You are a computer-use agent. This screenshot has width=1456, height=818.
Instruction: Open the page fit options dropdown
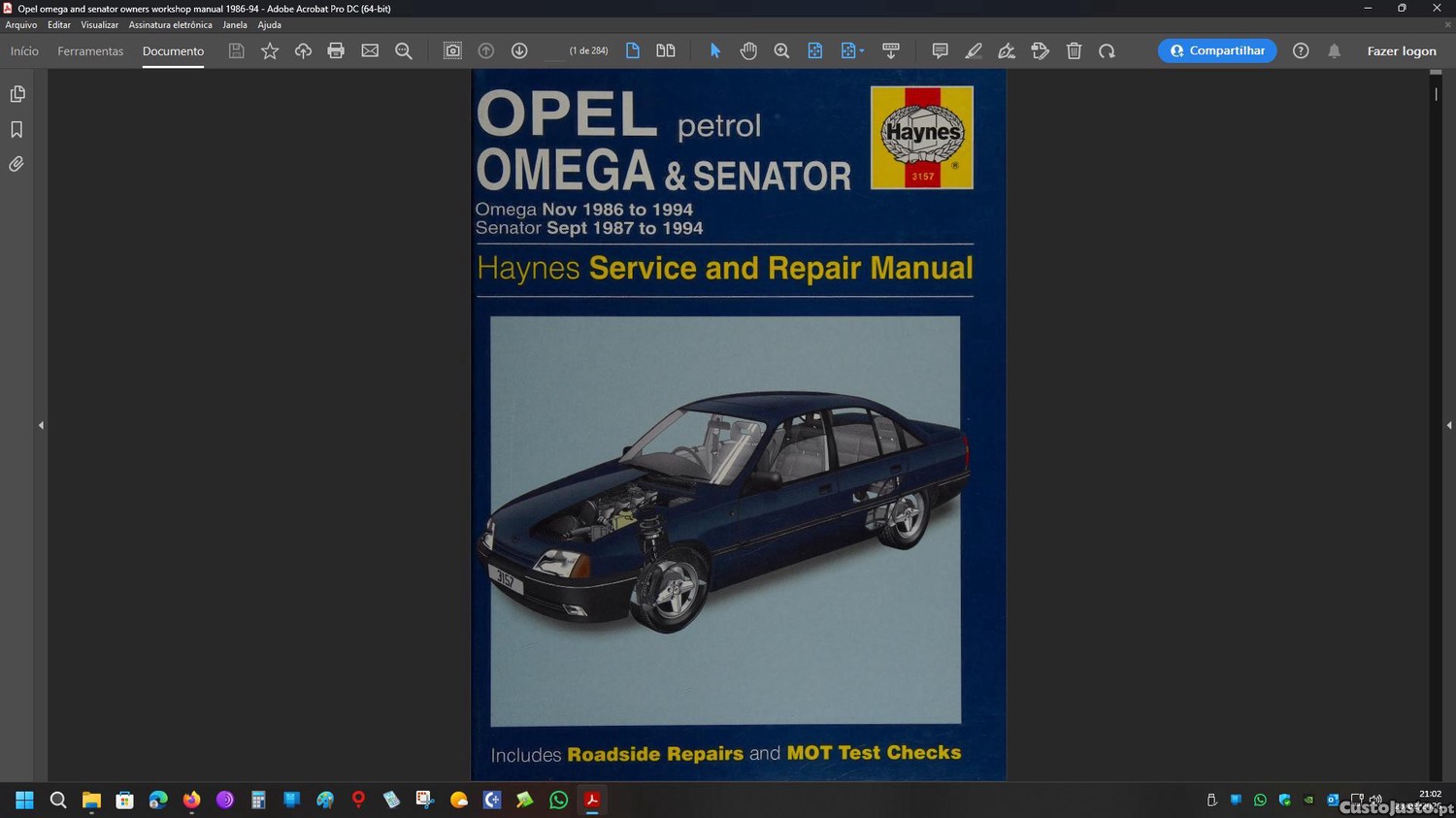tap(852, 51)
